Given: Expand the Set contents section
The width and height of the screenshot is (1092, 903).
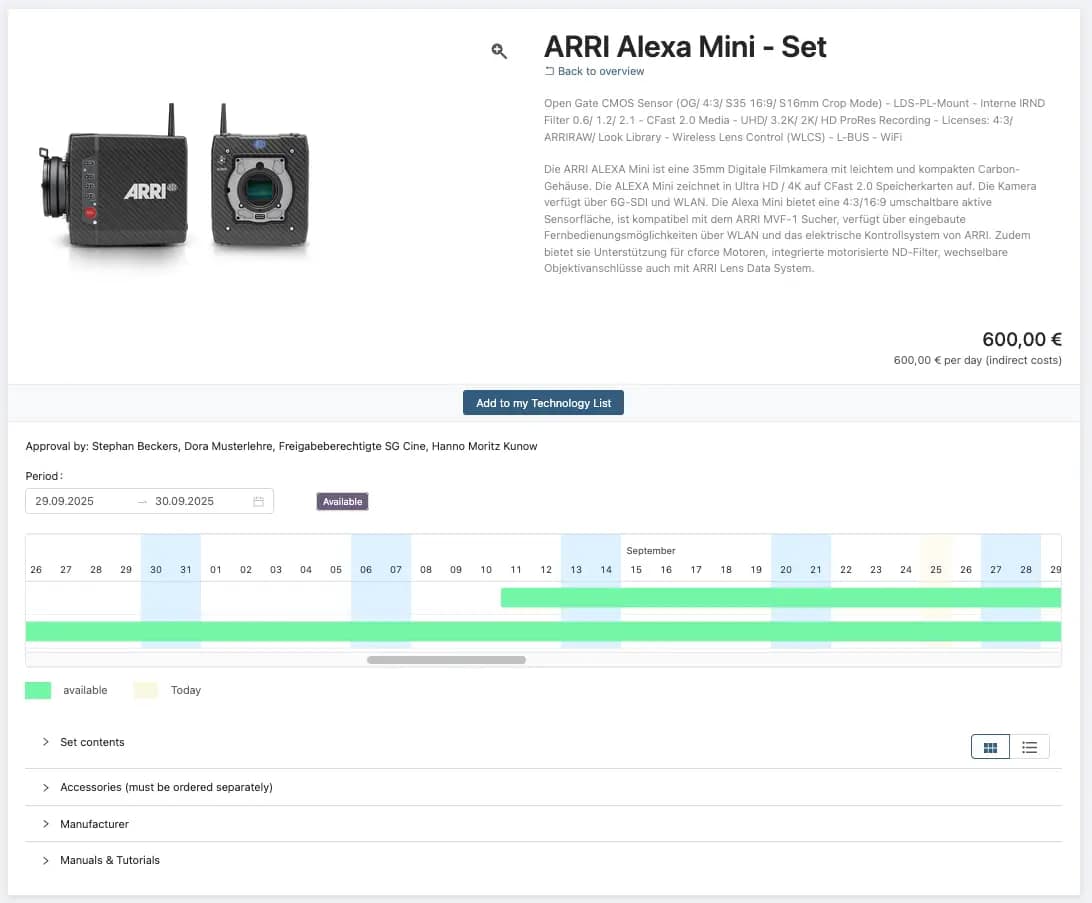Looking at the screenshot, I should click(x=92, y=742).
